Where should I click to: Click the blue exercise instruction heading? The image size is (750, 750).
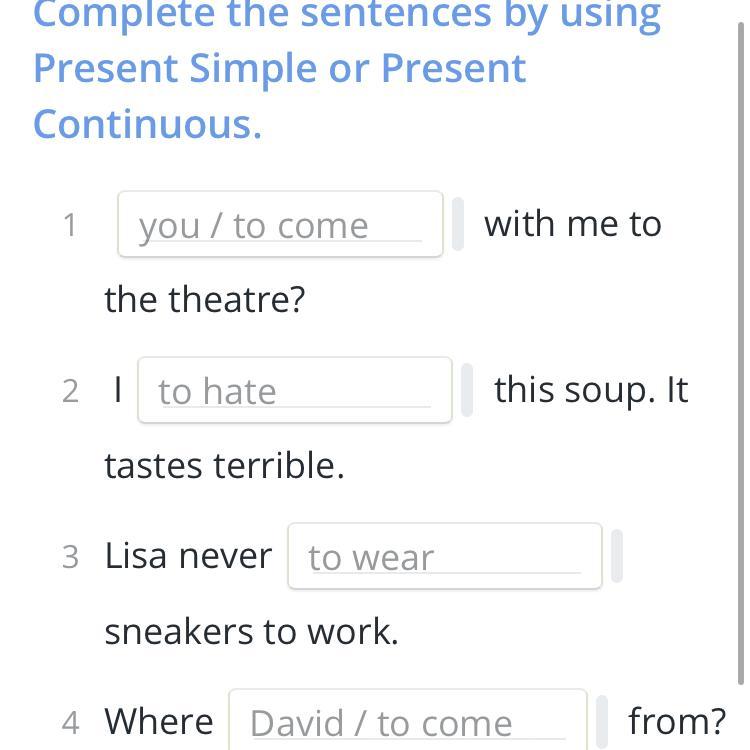[x=346, y=70]
